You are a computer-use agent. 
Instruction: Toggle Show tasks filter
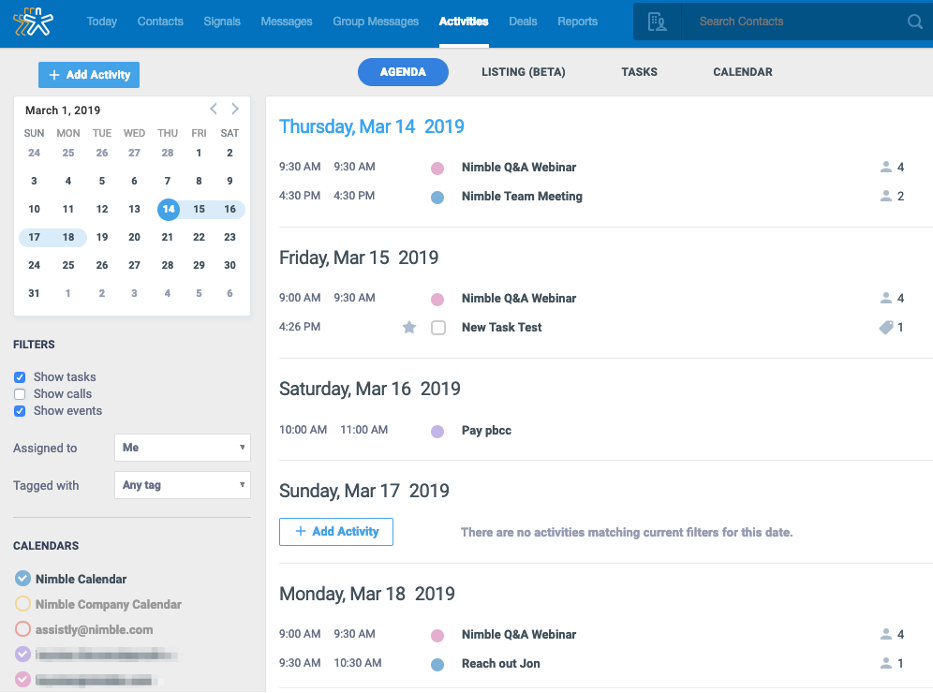coord(20,377)
